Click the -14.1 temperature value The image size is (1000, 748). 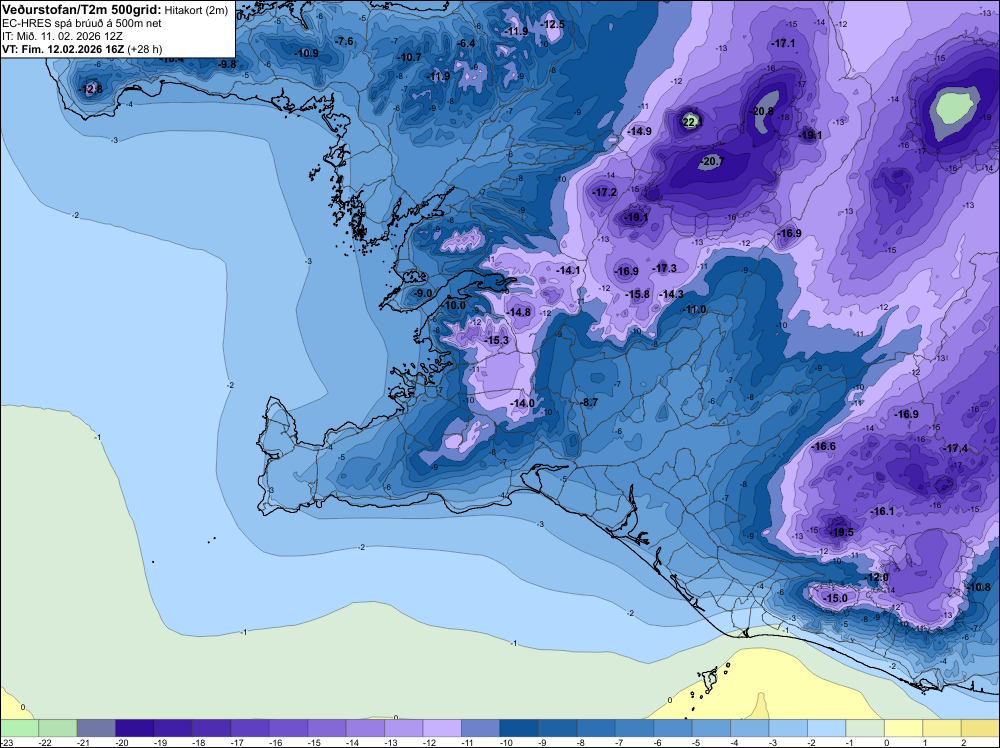568,270
